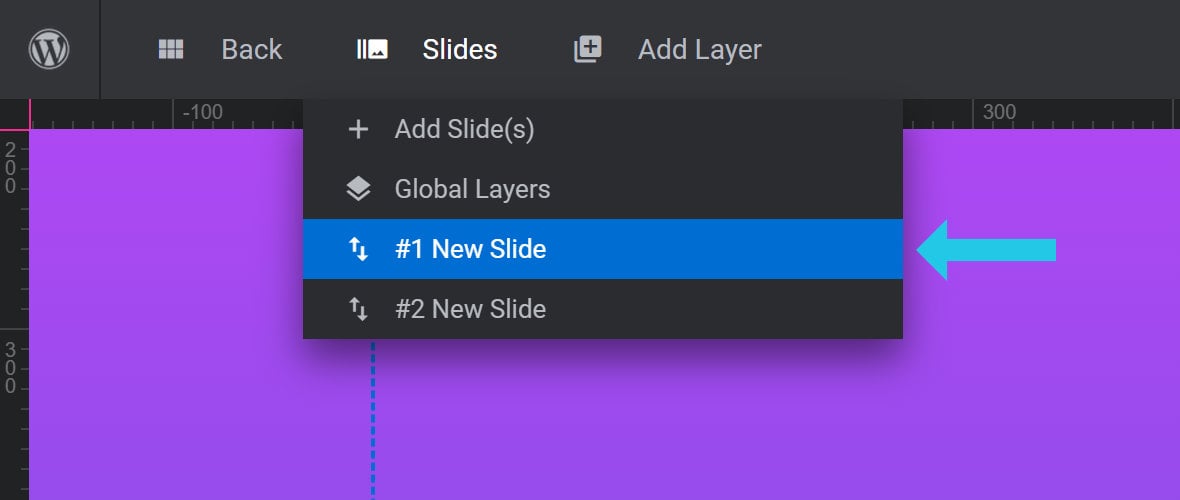Viewport: 1180px width, 500px height.
Task: Click the sort arrows icon on #2 New Slide
Action: click(358, 309)
